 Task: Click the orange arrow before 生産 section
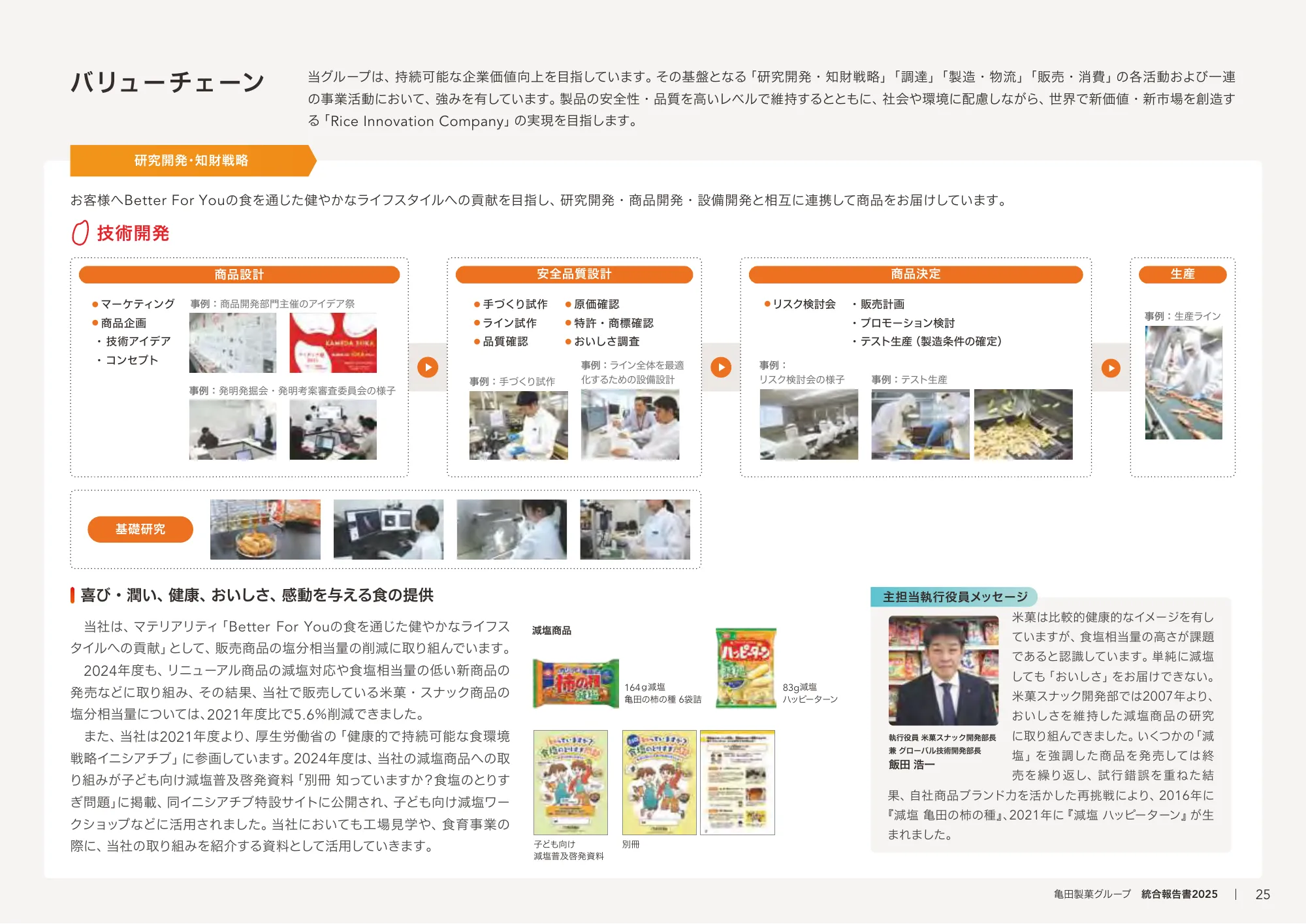pyautogui.click(x=1111, y=368)
